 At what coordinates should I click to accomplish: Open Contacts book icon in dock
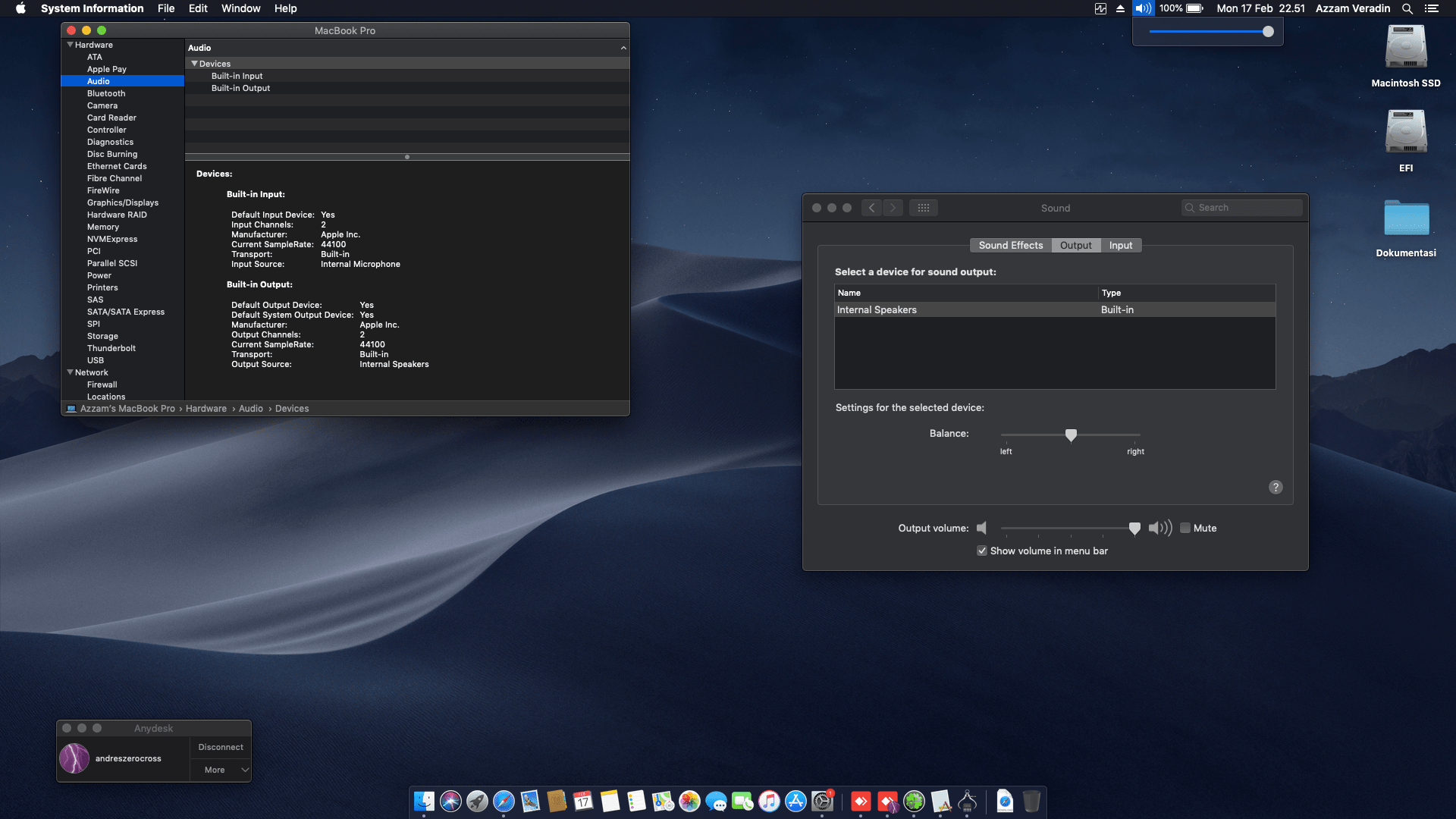click(557, 801)
